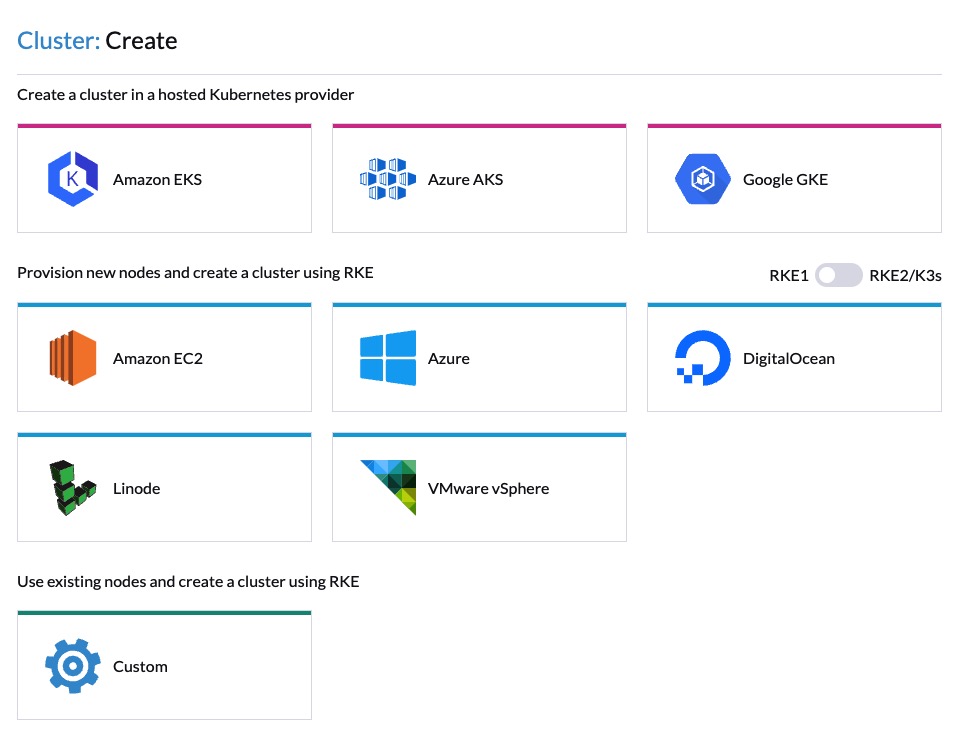
Task: Open the Azure AKS cluster card
Action: 479,178
